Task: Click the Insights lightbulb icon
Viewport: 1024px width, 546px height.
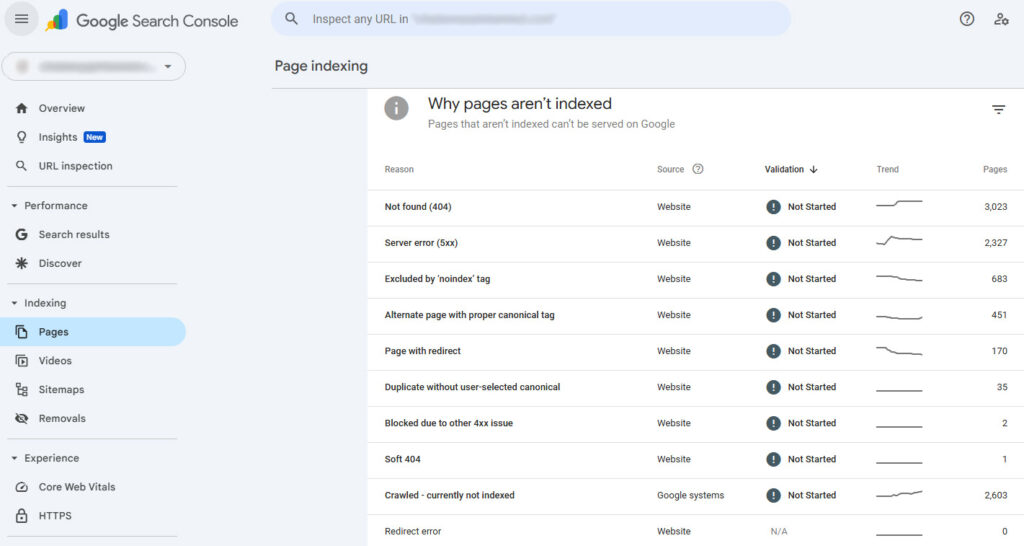Action: coord(22,137)
